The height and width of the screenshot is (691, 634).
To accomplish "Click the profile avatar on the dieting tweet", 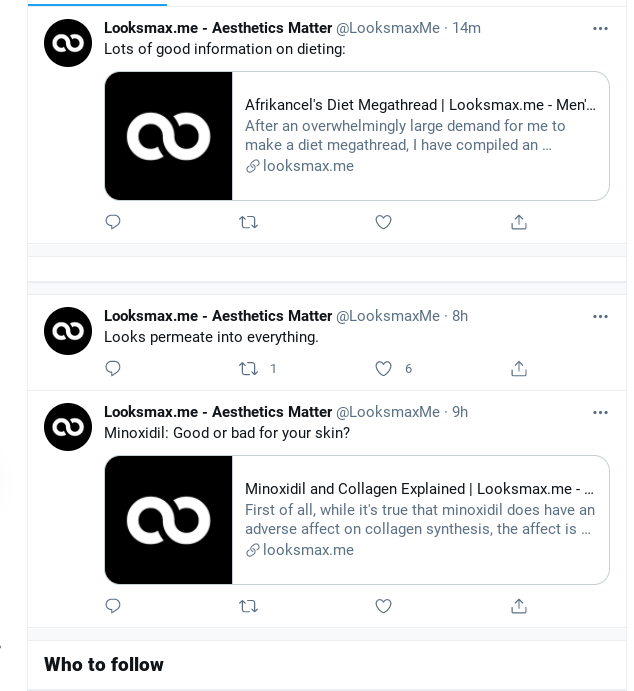I will pos(68,43).
